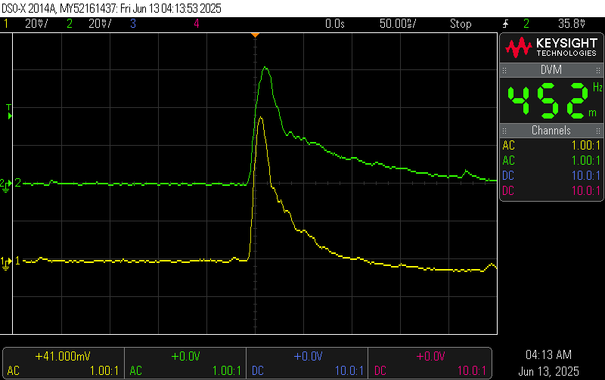Click the green AC 1.00:1 row in Channels panel
The width and height of the screenshot is (605, 380).
click(x=551, y=160)
